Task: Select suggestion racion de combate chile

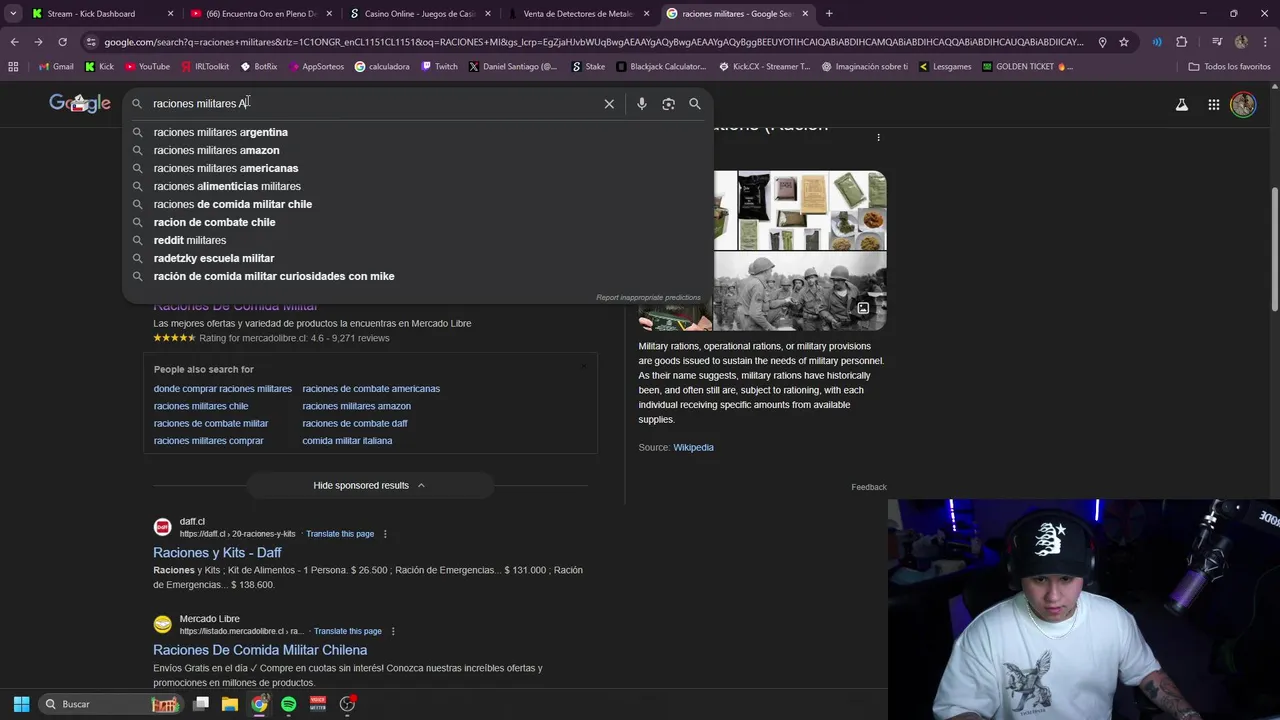Action: (x=417, y=222)
